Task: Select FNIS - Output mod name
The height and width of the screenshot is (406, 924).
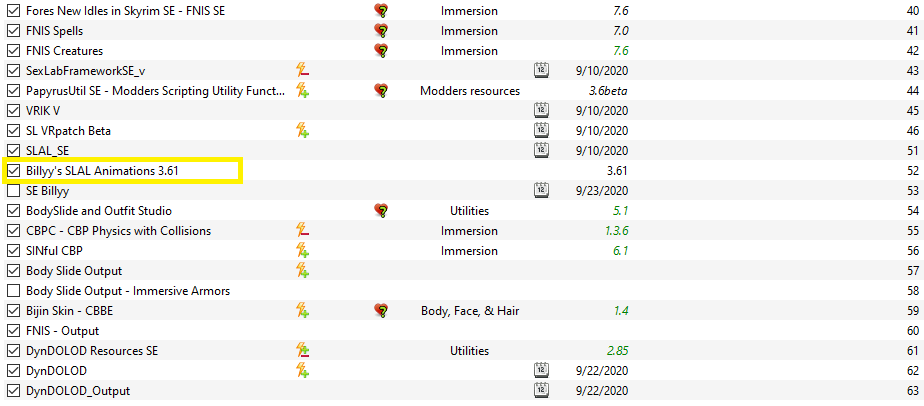Action: pyautogui.click(x=62, y=331)
